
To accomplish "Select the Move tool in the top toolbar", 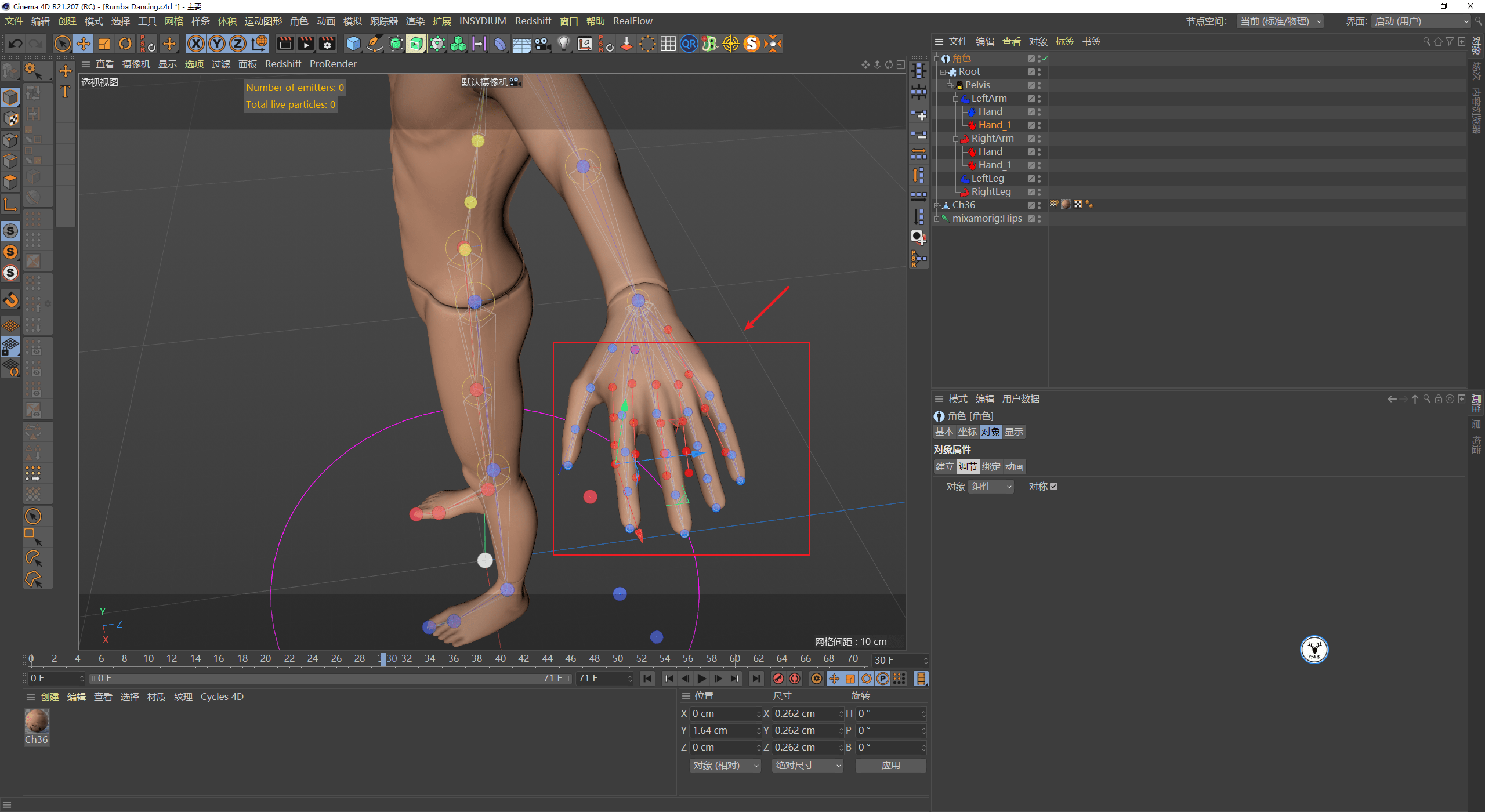I will pos(84,43).
